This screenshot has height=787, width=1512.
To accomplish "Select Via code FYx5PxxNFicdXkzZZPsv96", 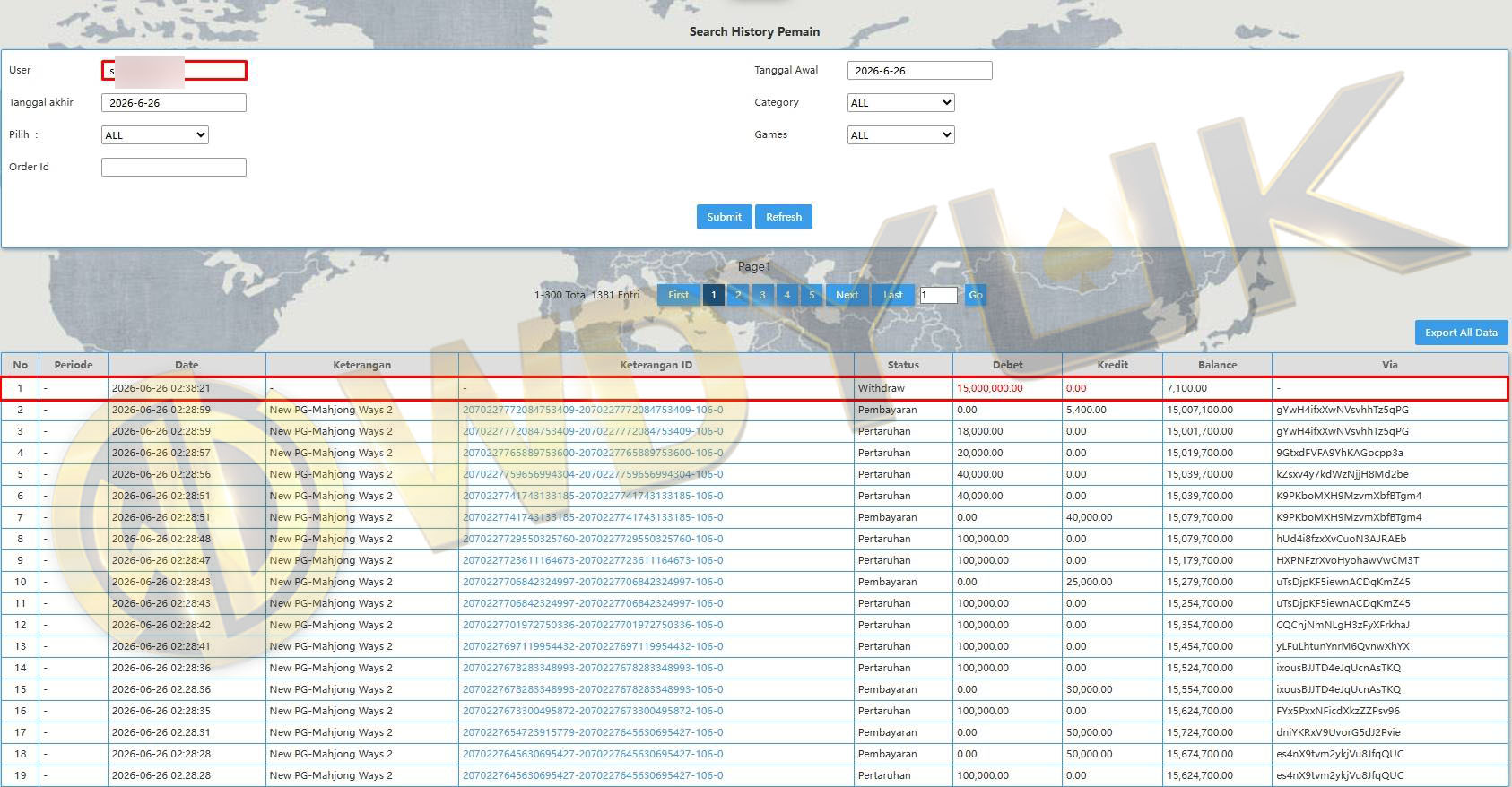I will click(1338, 711).
